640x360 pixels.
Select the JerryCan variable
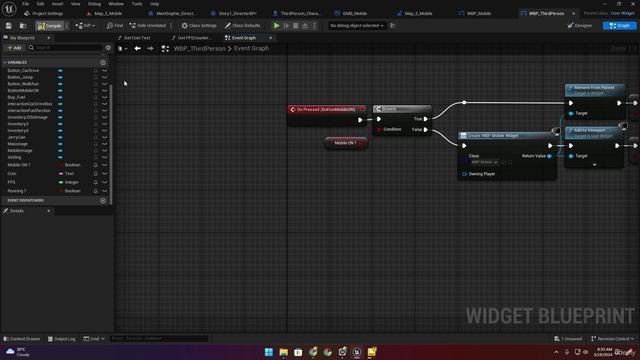coord(16,137)
